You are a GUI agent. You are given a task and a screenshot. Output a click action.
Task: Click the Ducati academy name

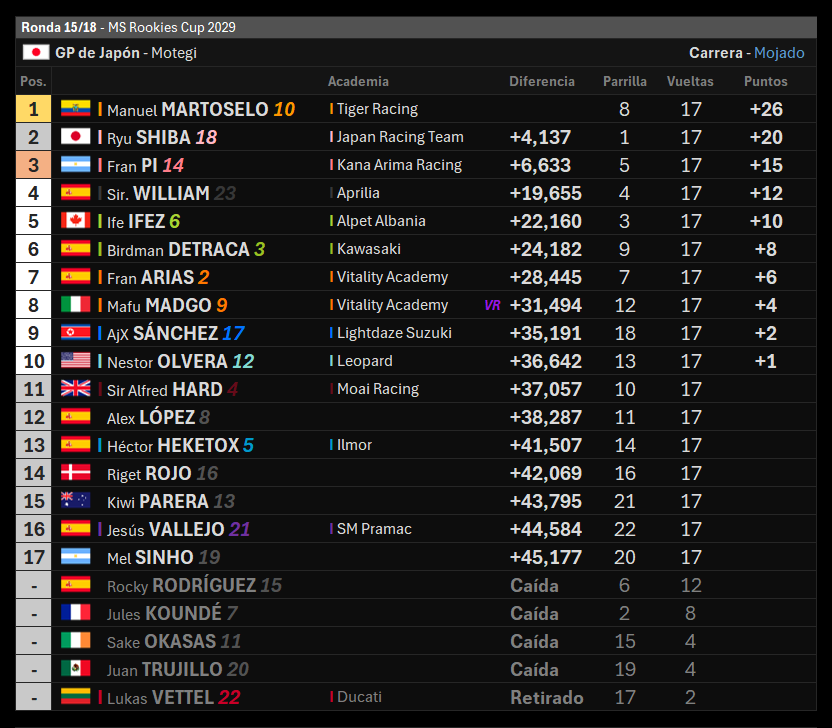pyautogui.click(x=359, y=697)
